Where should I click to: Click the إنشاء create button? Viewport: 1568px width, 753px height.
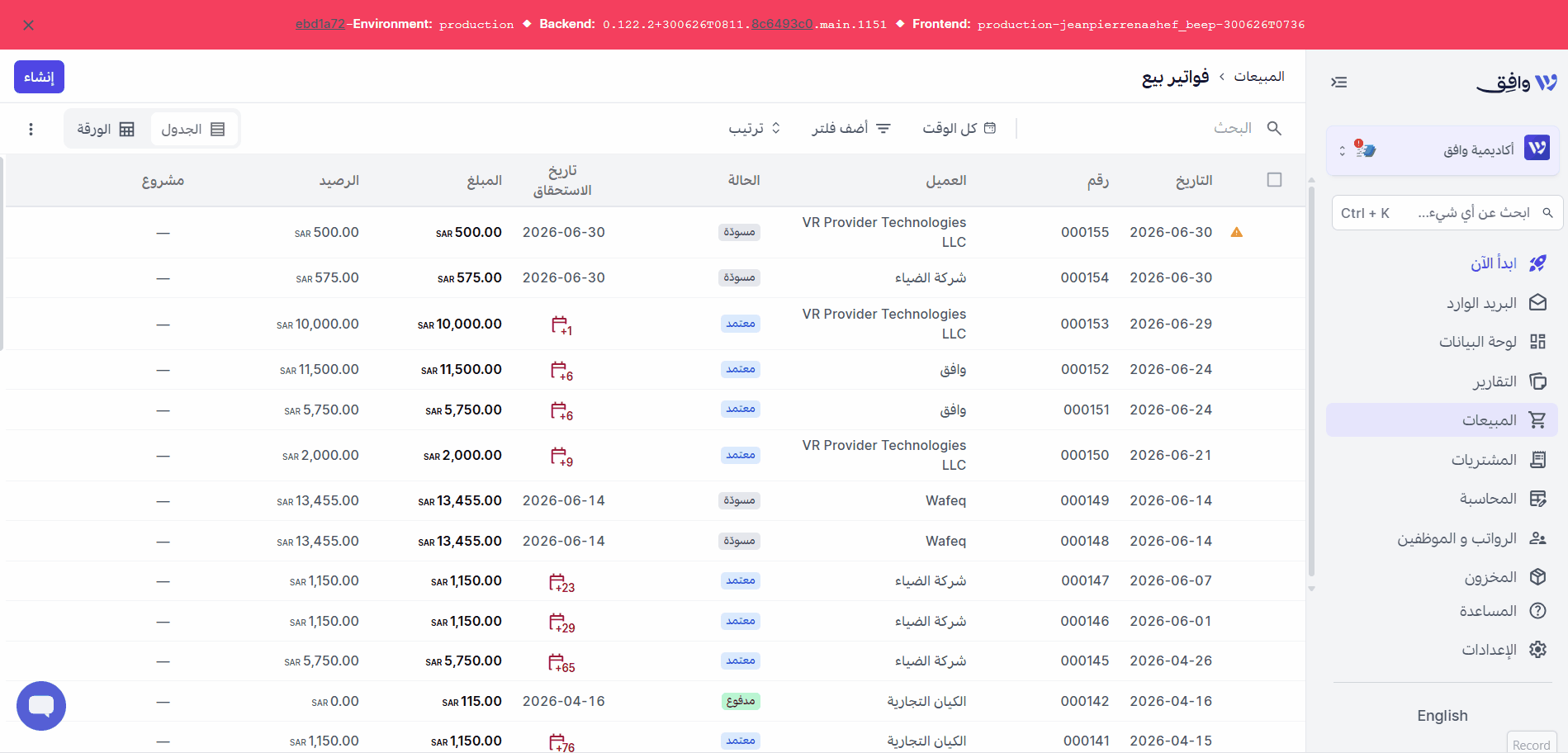(39, 77)
